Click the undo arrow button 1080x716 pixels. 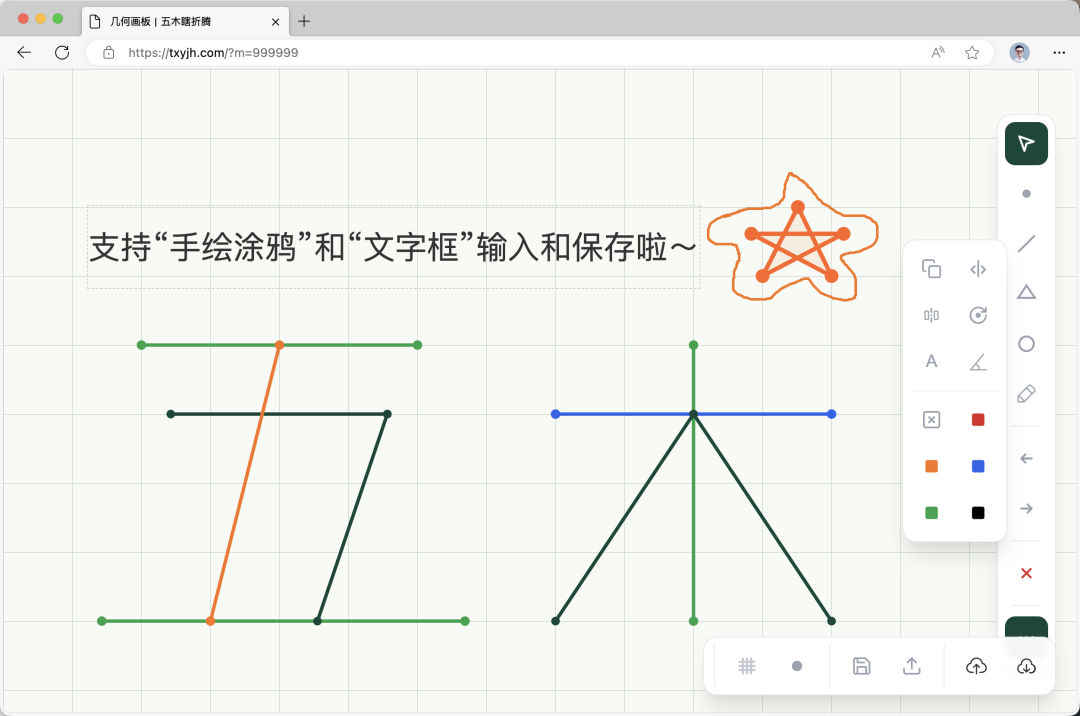(x=1026, y=458)
